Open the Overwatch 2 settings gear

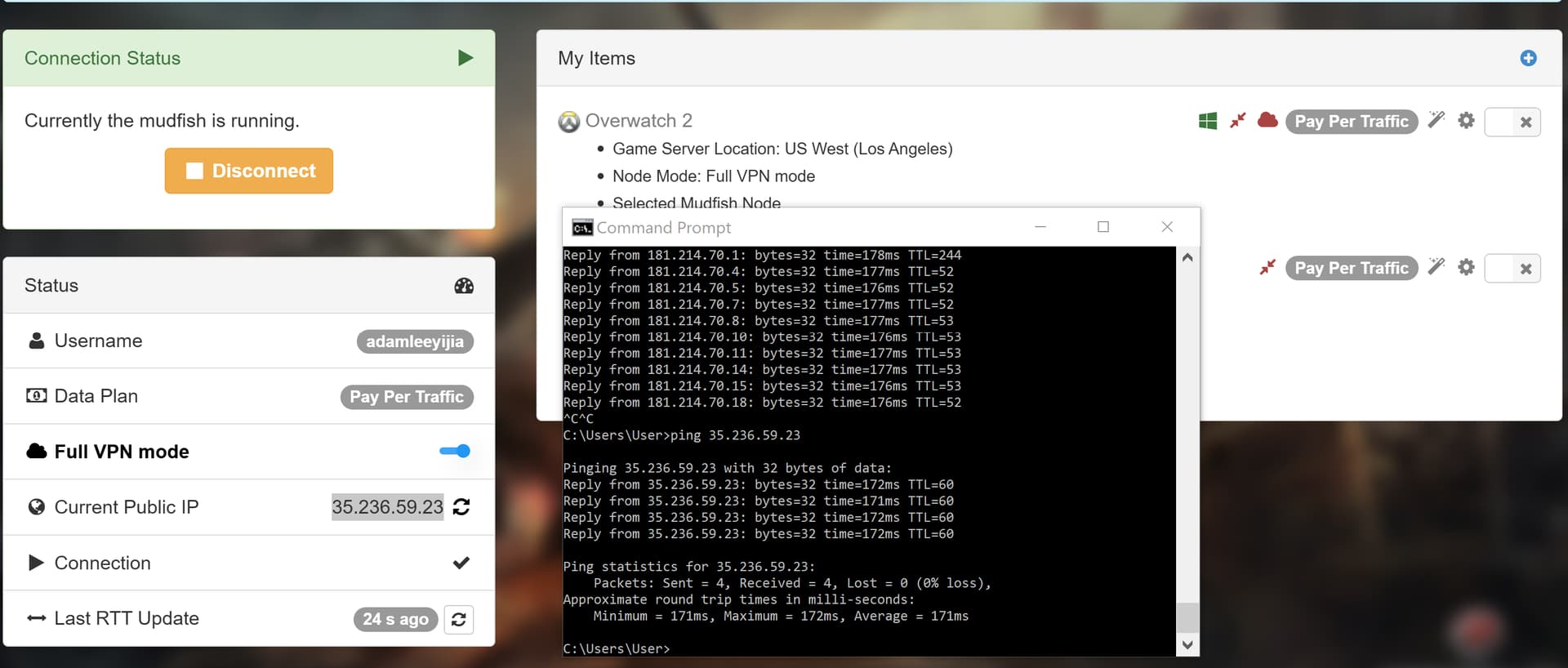tap(1466, 121)
